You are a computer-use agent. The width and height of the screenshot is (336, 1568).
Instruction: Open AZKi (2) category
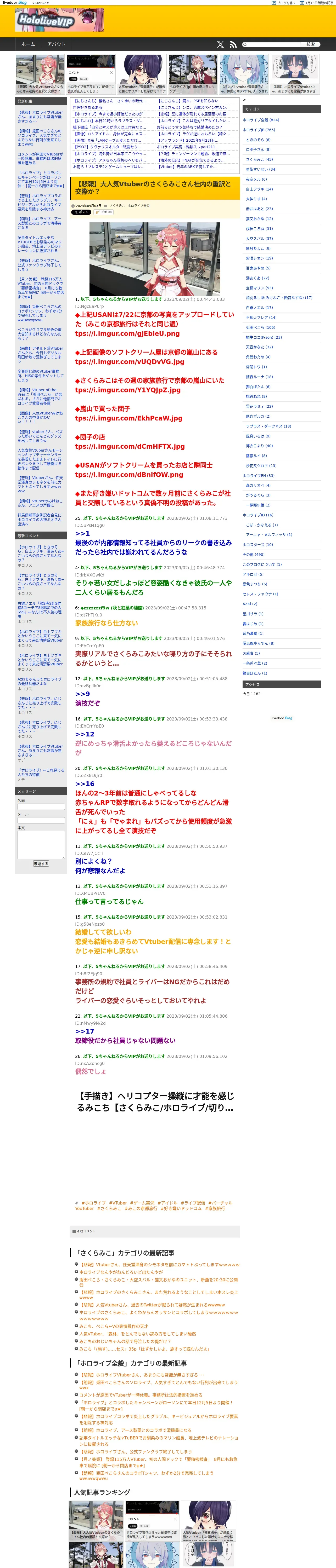tap(250, 604)
